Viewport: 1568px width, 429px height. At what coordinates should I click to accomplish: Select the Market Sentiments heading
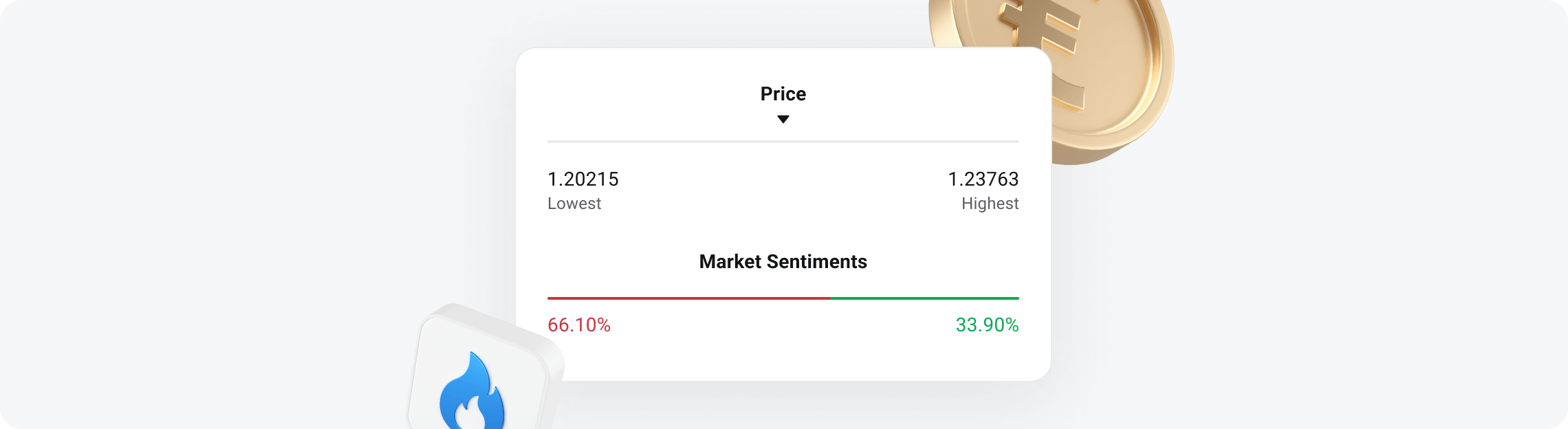click(x=783, y=262)
